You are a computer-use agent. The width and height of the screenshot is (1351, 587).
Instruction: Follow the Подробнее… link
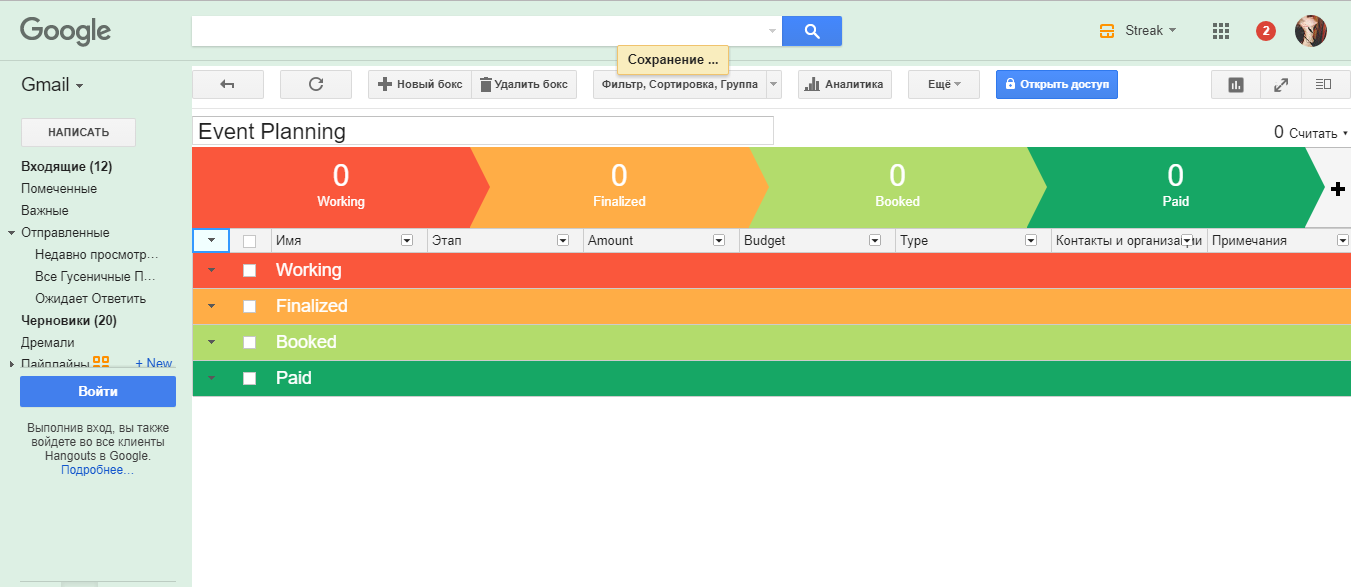point(97,469)
